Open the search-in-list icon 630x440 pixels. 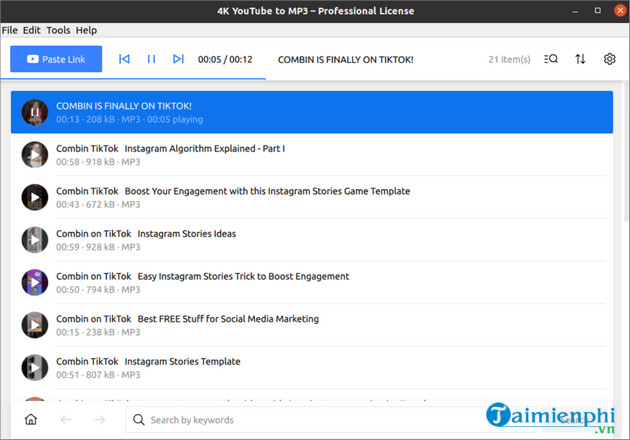click(551, 59)
